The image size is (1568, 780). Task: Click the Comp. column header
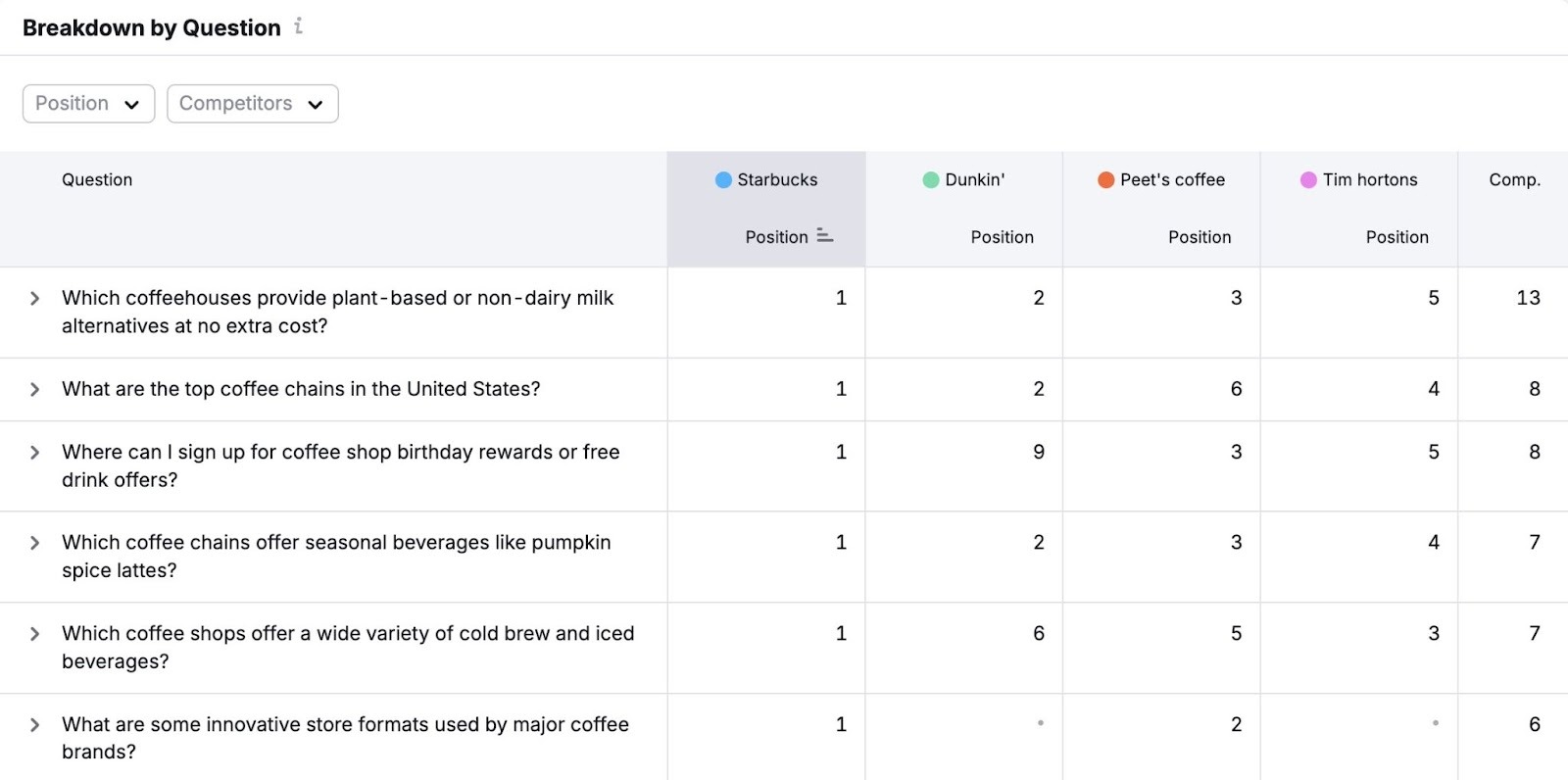tap(1514, 179)
